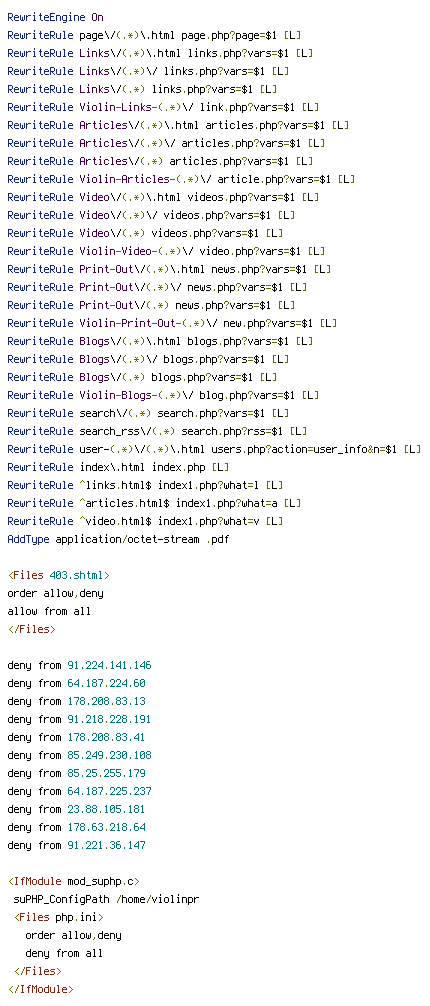
Task: Click the IfModule mod_suphp.c opening tag
Action: click(x=73, y=882)
